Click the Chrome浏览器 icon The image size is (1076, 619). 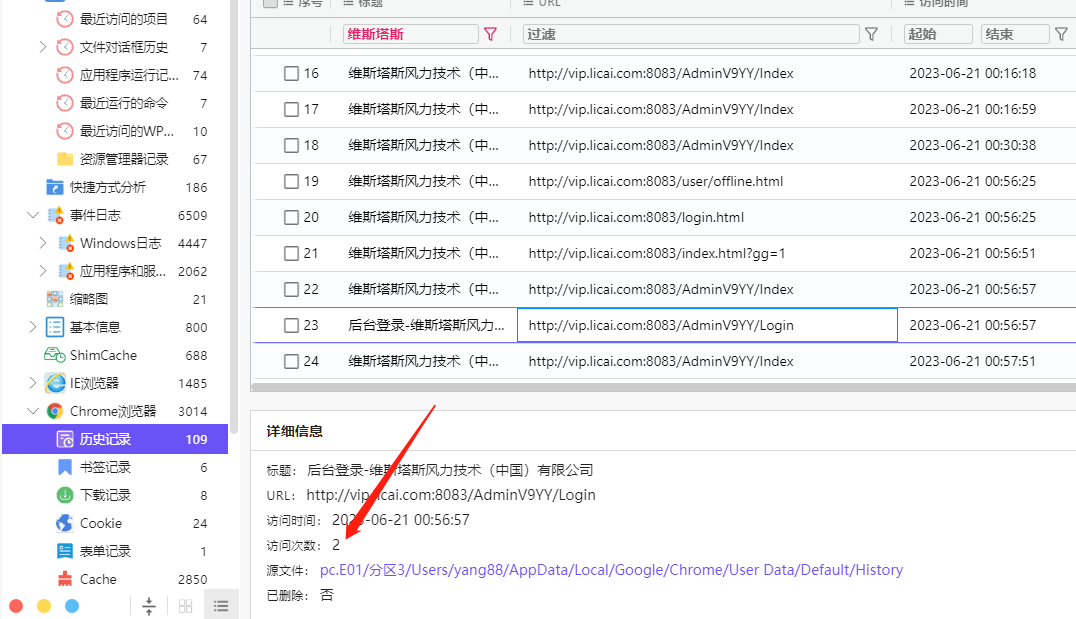tap(55, 411)
